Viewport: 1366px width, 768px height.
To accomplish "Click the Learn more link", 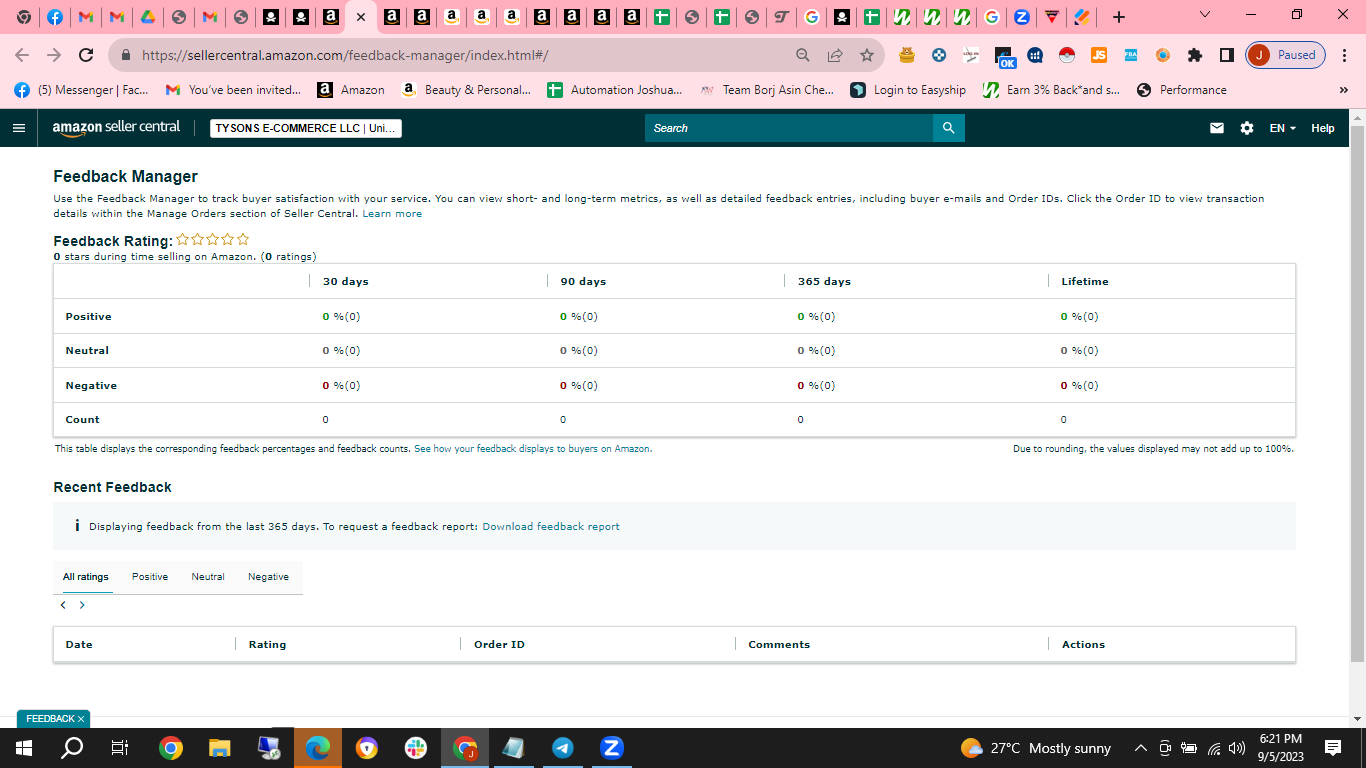I will click(392, 214).
